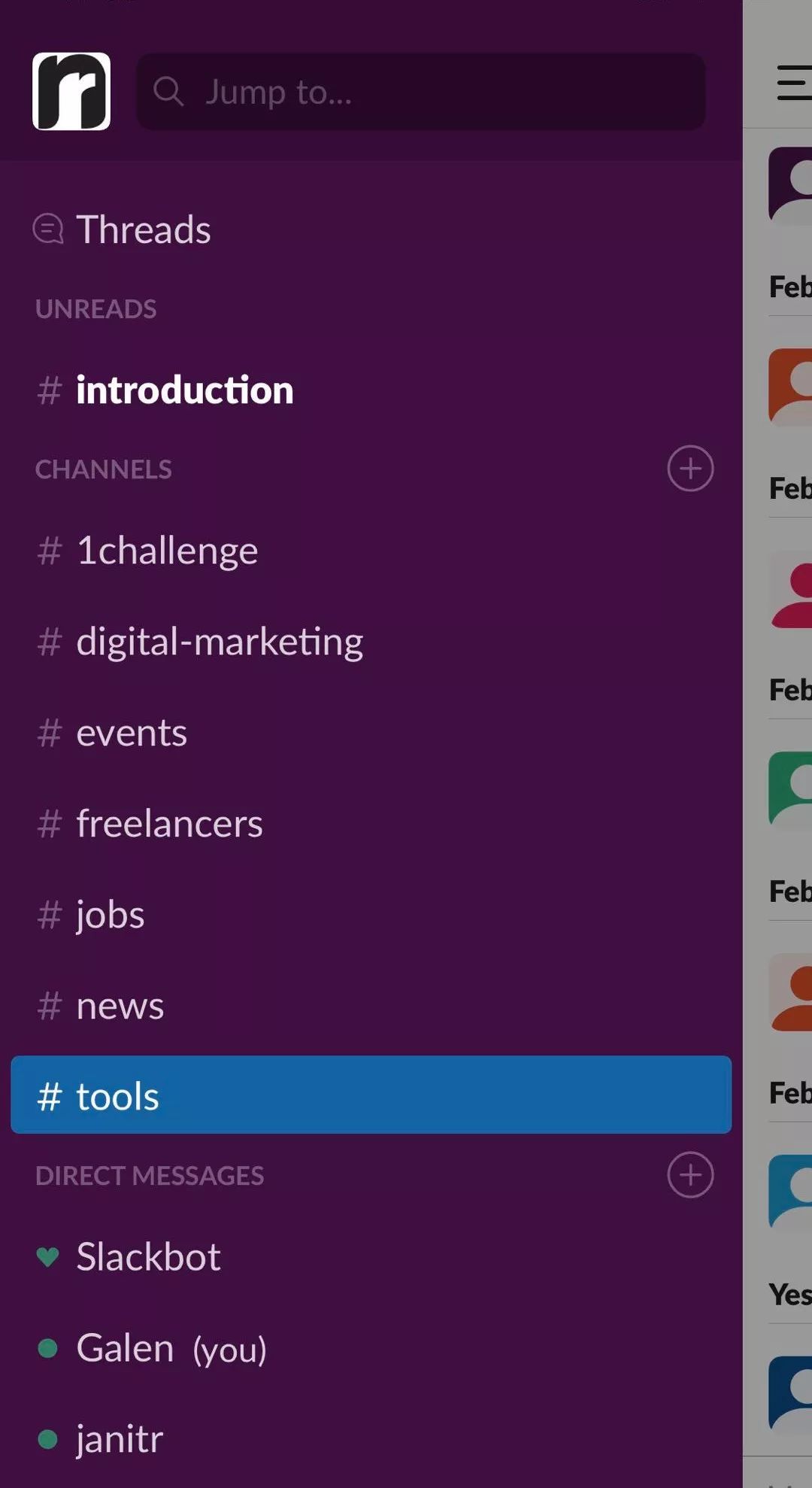Start a new direct message plus icon
The image size is (812, 1488).
(x=690, y=1175)
